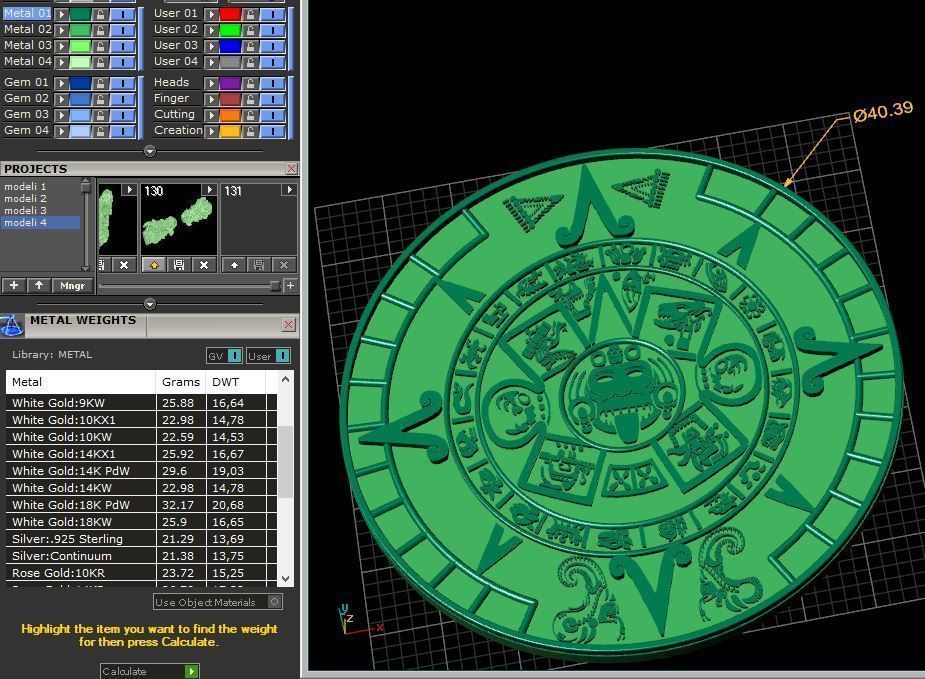The image size is (925, 679).
Task: Click the up arrow button beside Mngr
Action: (39, 286)
